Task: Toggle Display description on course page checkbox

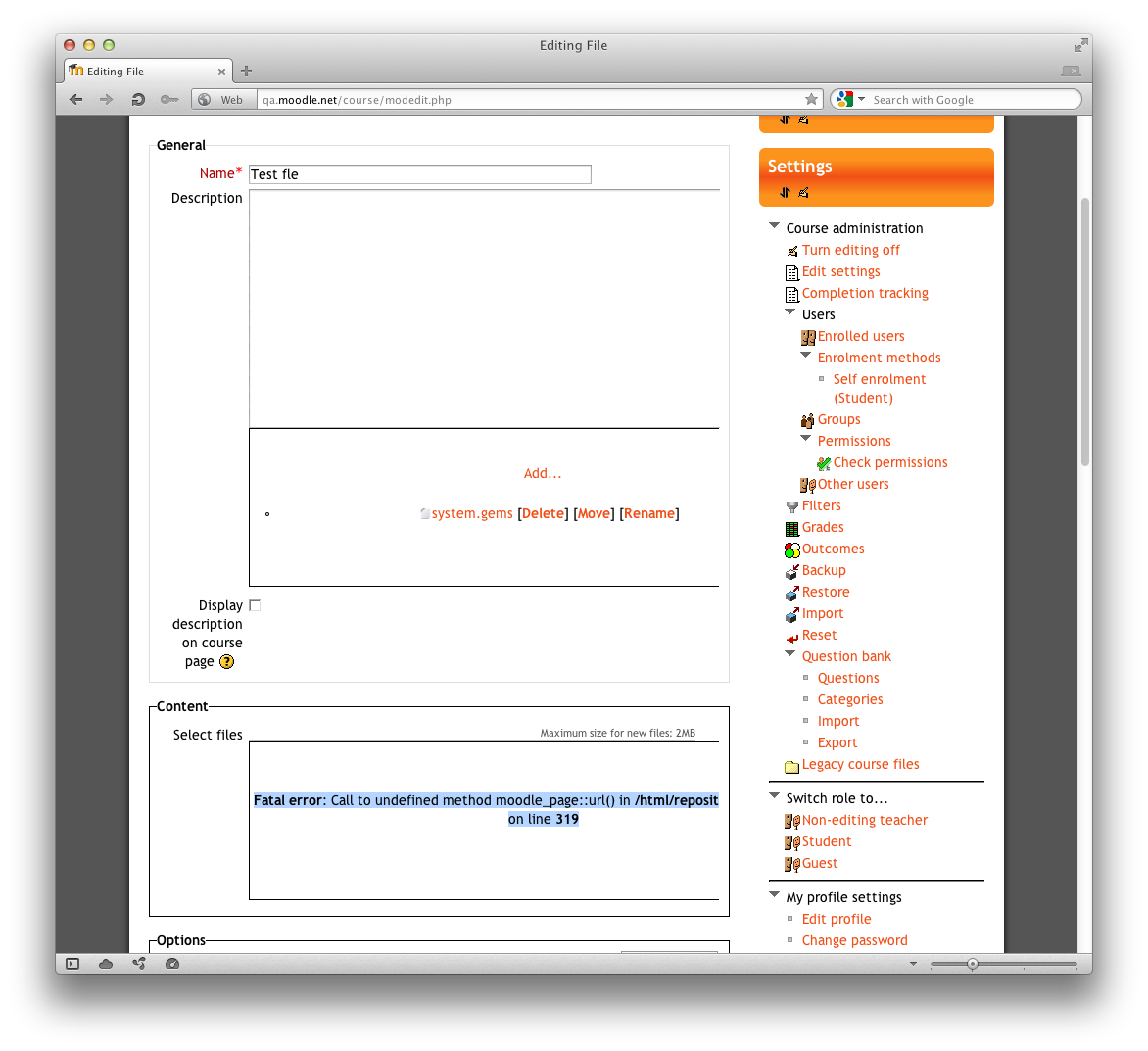Action: point(255,605)
